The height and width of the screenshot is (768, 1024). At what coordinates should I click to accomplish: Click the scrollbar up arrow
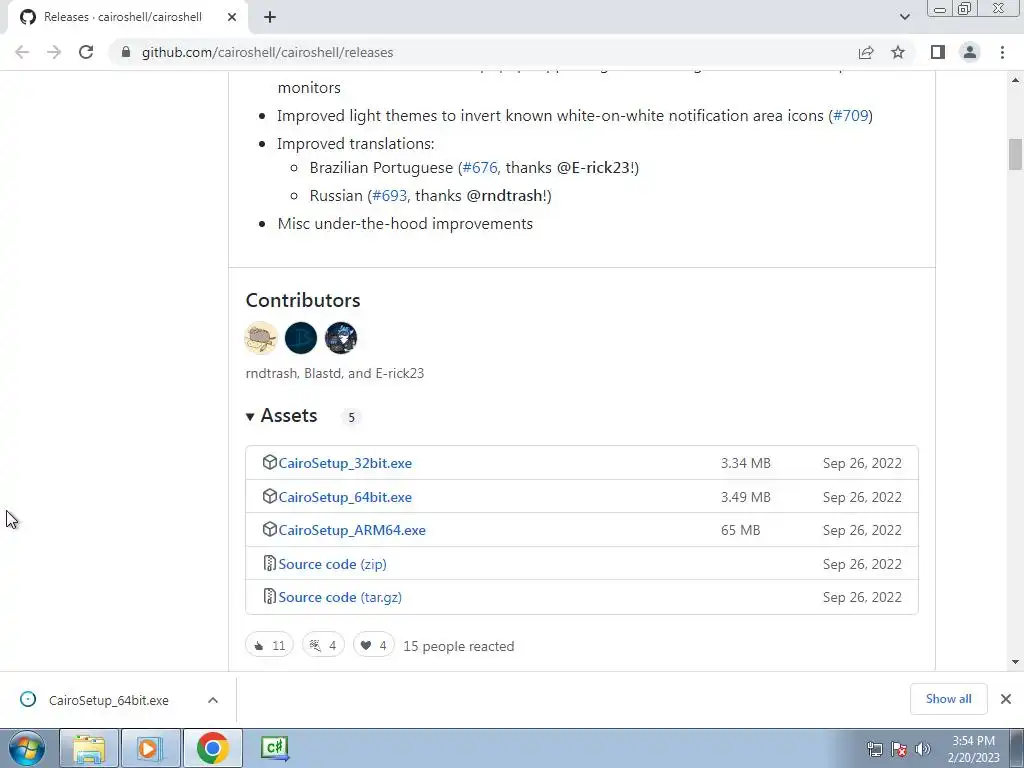click(1016, 80)
